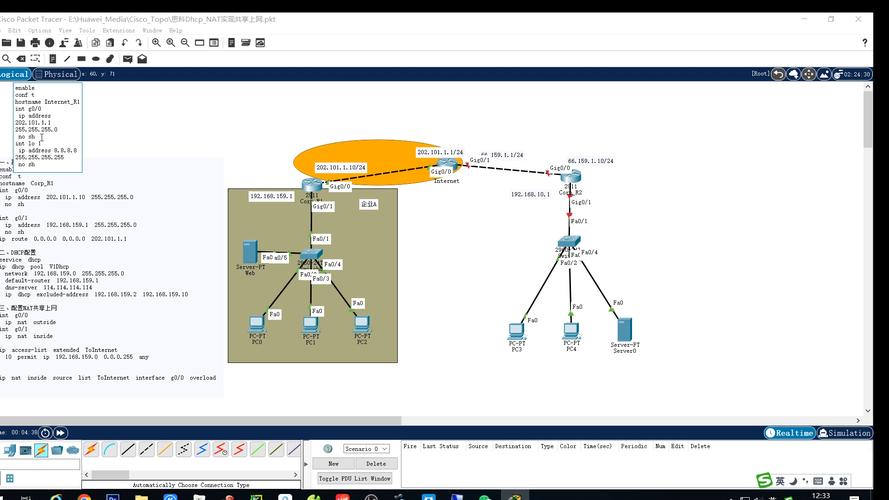Switch to Simulation mode
The height and width of the screenshot is (500, 889).
point(844,433)
